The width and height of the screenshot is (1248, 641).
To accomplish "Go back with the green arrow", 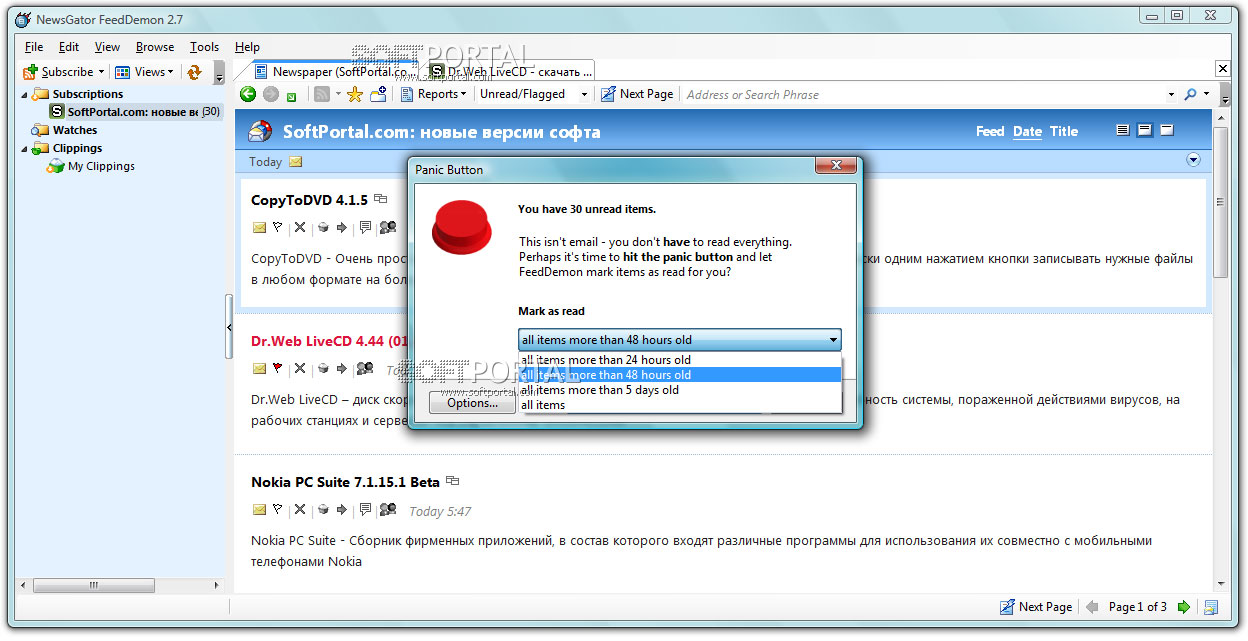I will pos(248,94).
